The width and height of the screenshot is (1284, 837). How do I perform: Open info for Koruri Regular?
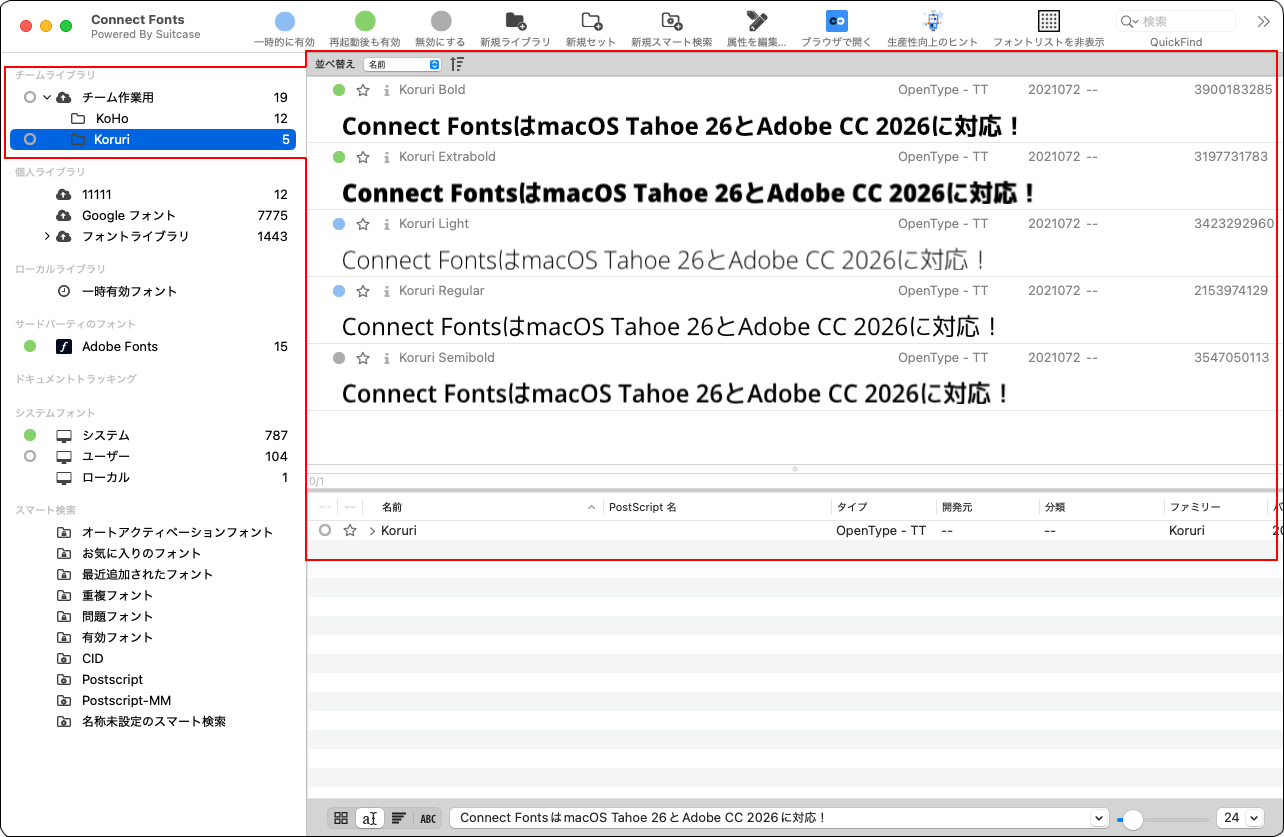[x=387, y=291]
